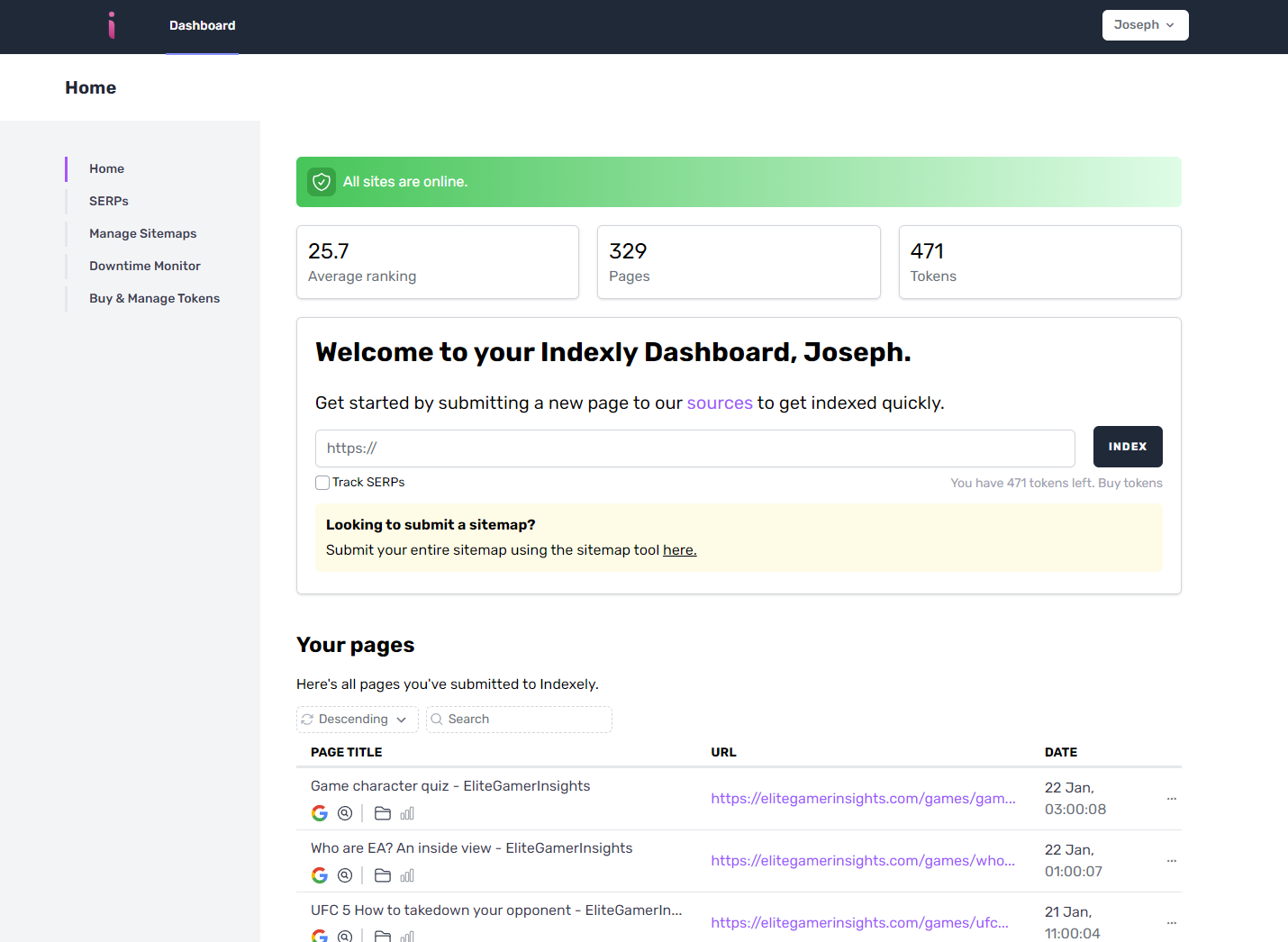The height and width of the screenshot is (942, 1288).
Task: Open Buy & Manage Tokens in sidebar
Action: [154, 298]
